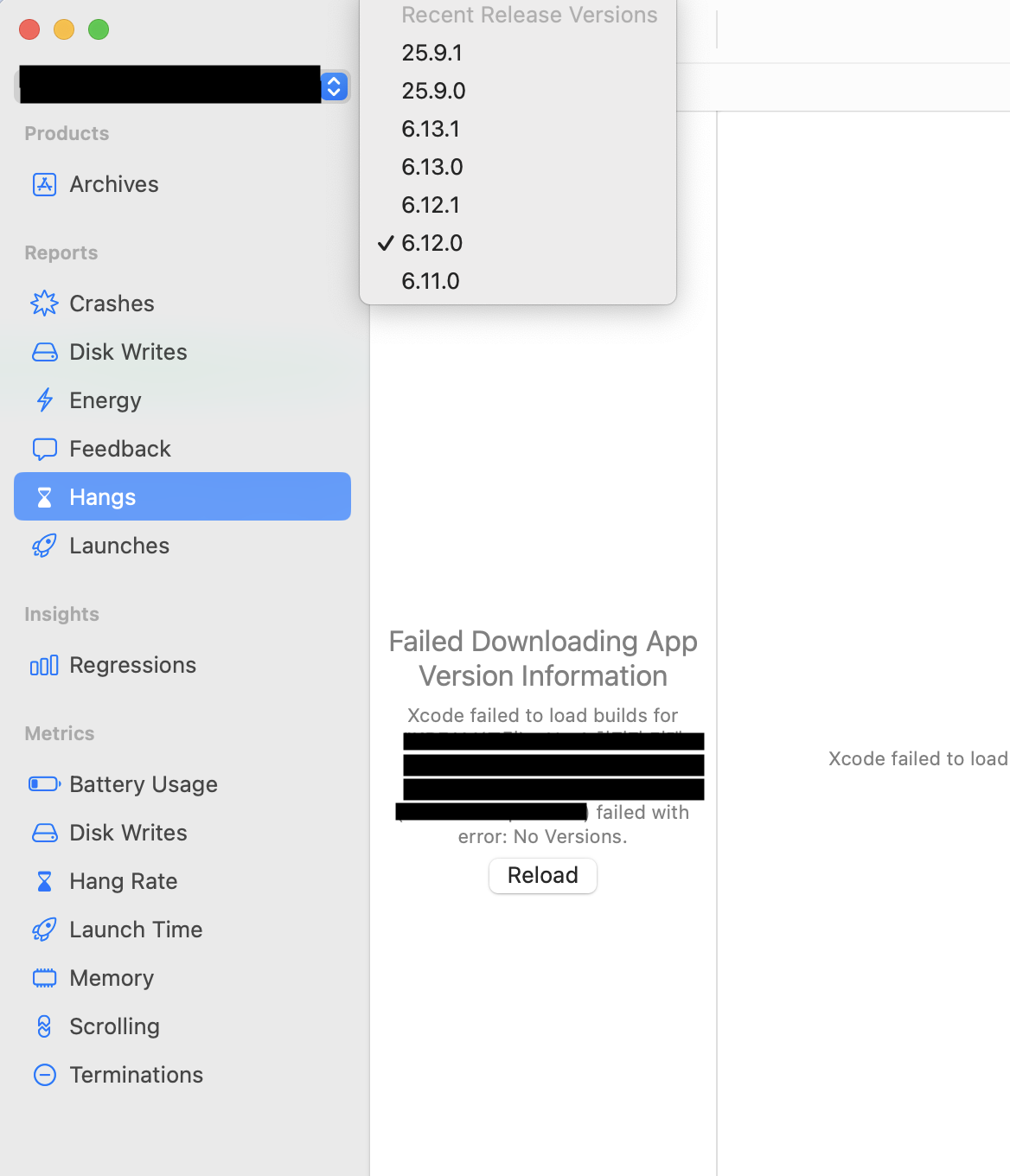Open the Terminations metric
Screen dimensions: 1010x1176
pos(182,1075)
